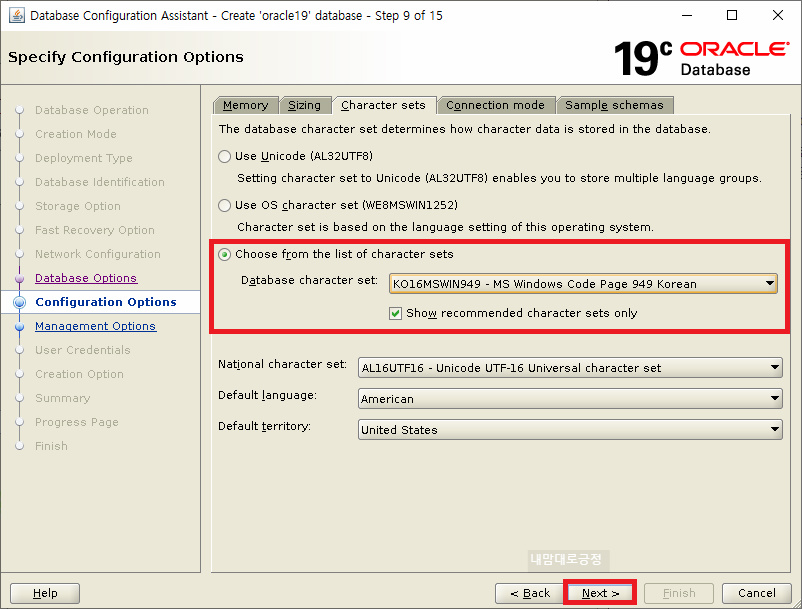This screenshot has width=802, height=609.
Task: Open the Sample schemas tab
Action: point(614,105)
